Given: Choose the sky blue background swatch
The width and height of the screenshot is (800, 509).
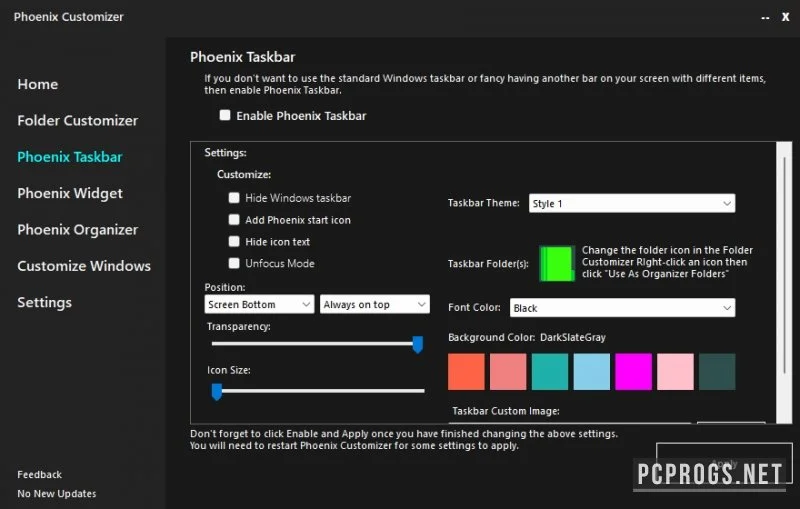Looking at the screenshot, I should point(592,371).
